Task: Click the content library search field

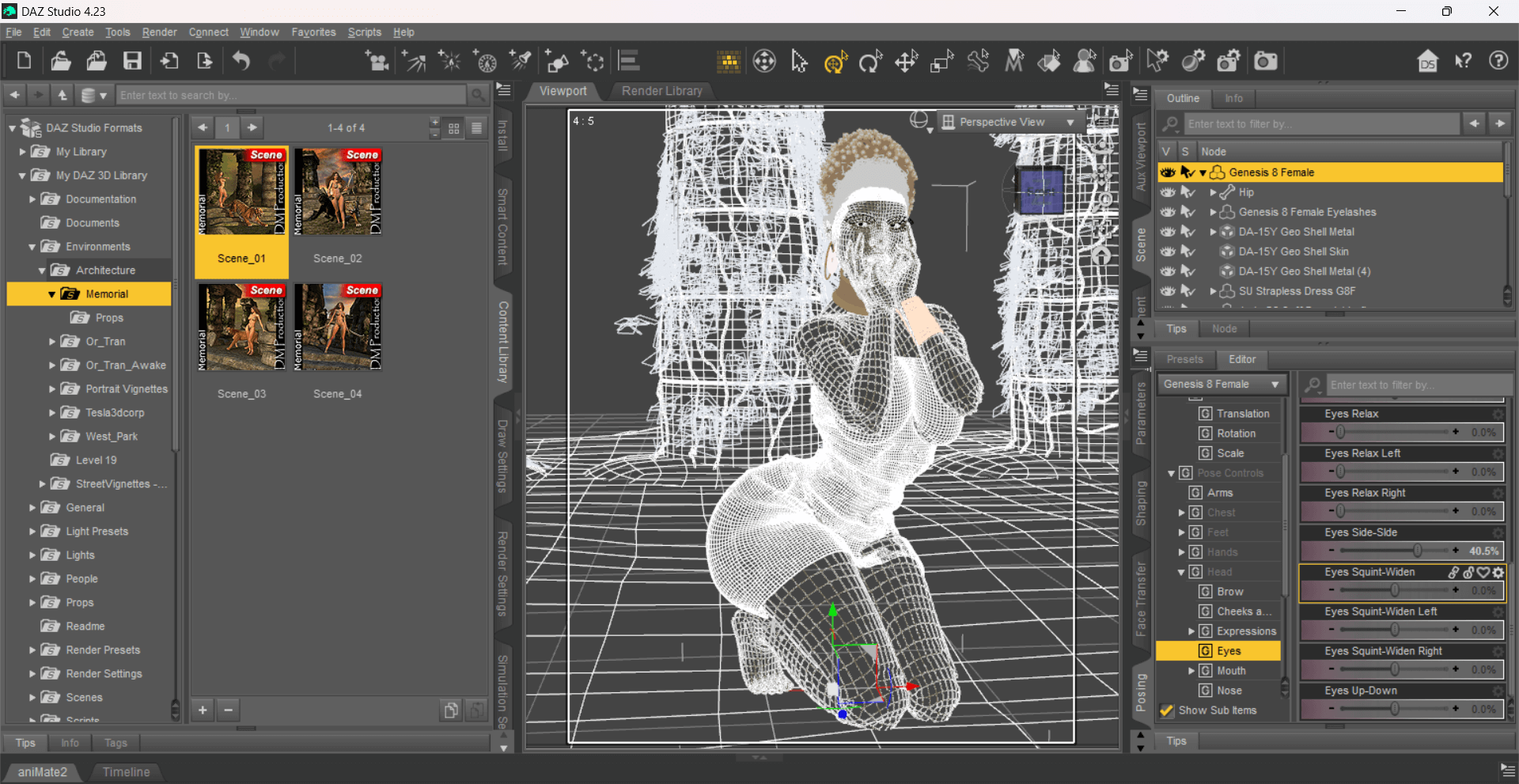Action: pos(292,95)
